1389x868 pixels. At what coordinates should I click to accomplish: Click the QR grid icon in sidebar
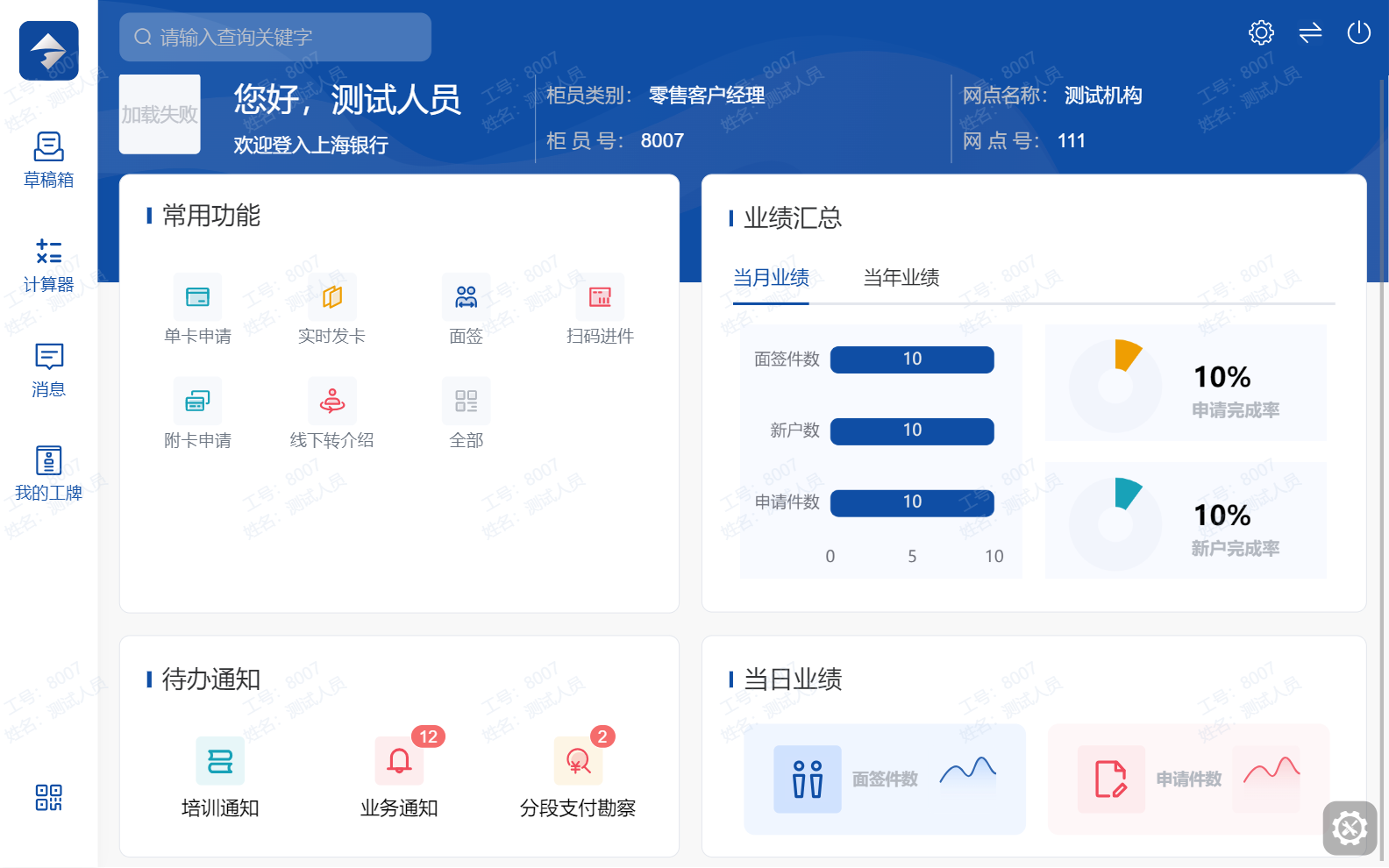[49, 797]
